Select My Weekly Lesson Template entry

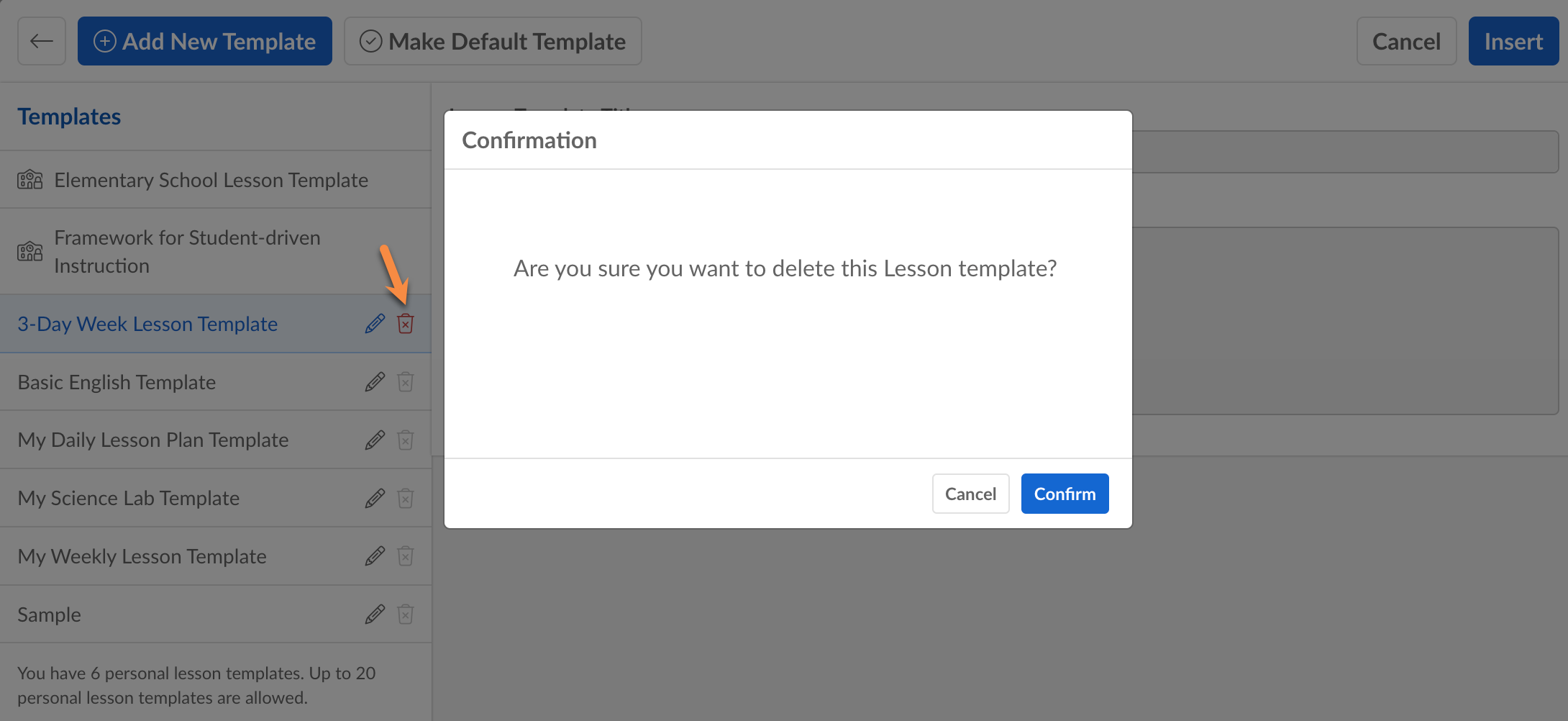[x=142, y=556]
